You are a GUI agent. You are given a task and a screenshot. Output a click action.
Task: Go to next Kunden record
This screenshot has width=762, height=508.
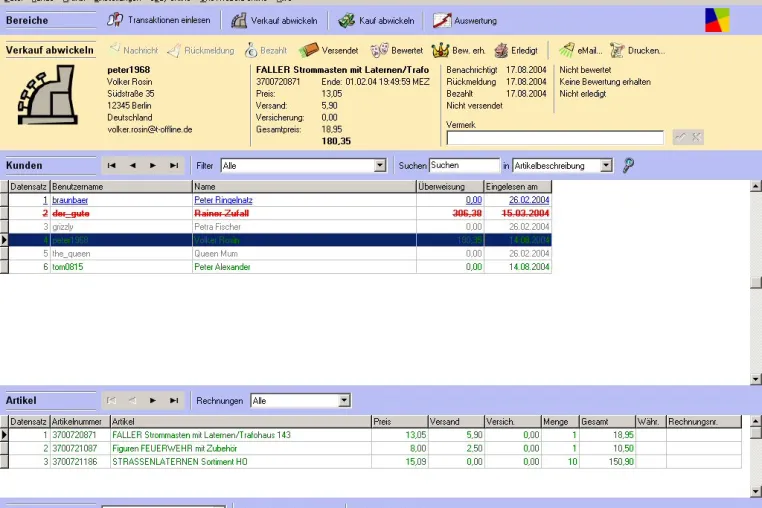pos(153,165)
